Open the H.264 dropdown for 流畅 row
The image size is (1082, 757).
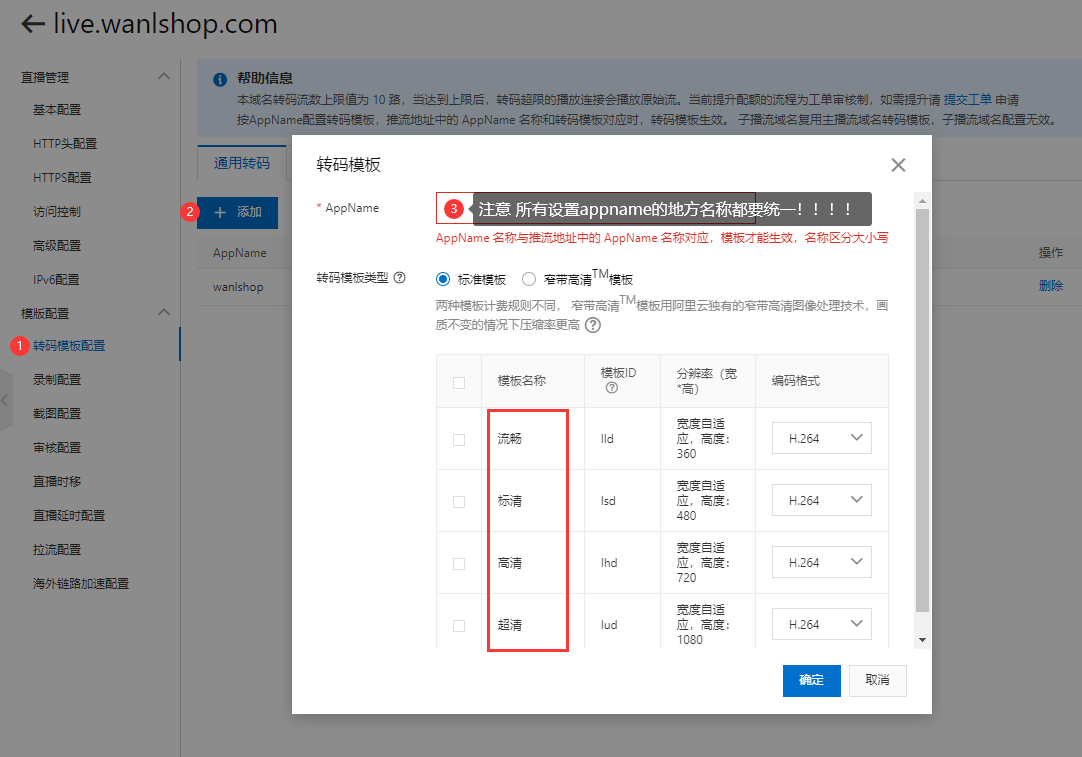coord(821,438)
